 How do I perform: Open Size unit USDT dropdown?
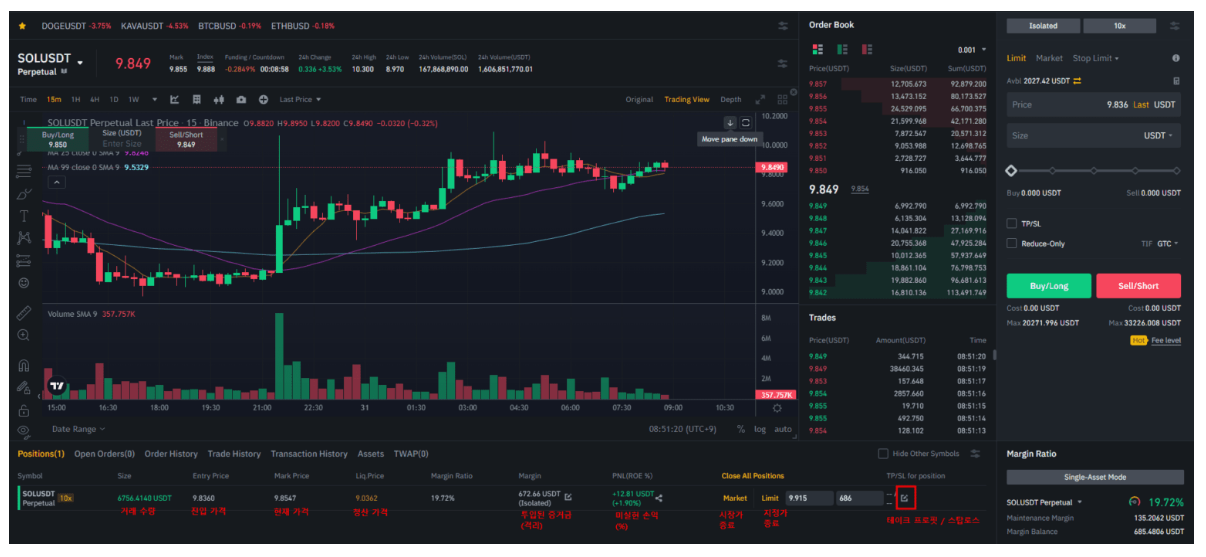point(1158,135)
